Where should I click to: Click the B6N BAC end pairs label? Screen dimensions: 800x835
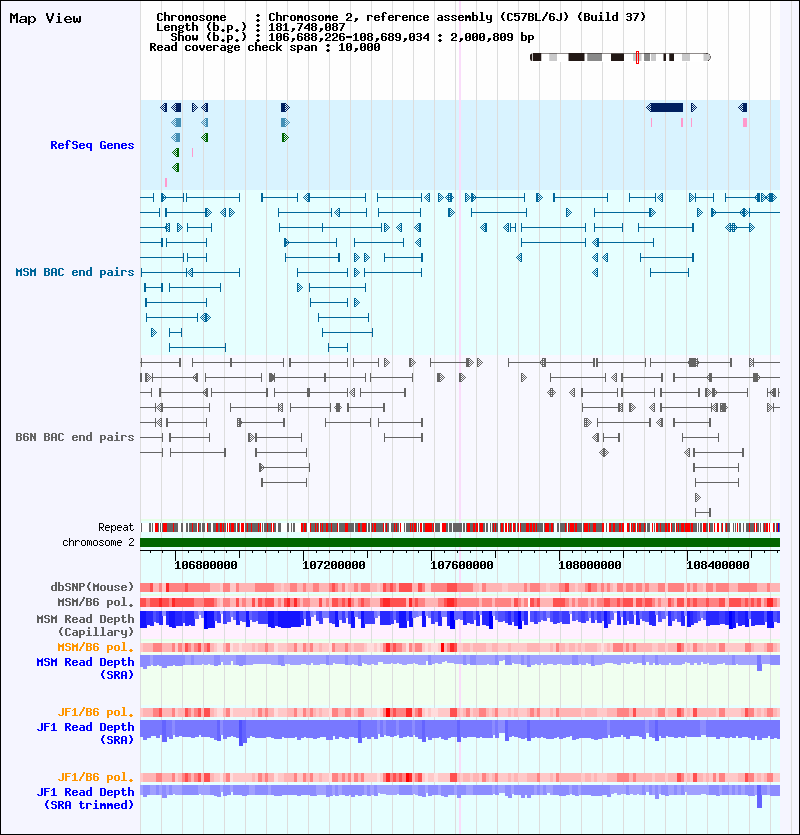(75, 437)
